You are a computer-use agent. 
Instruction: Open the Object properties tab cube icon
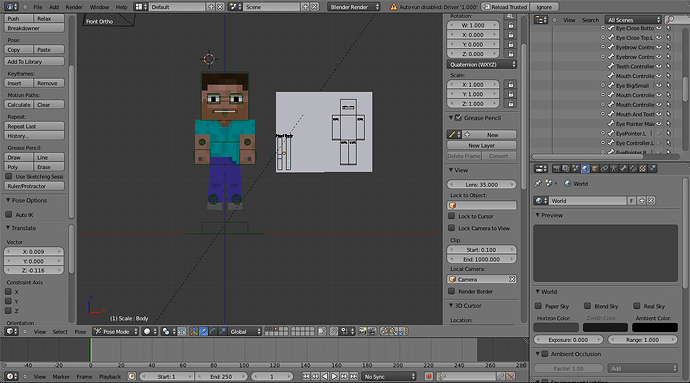(x=595, y=169)
